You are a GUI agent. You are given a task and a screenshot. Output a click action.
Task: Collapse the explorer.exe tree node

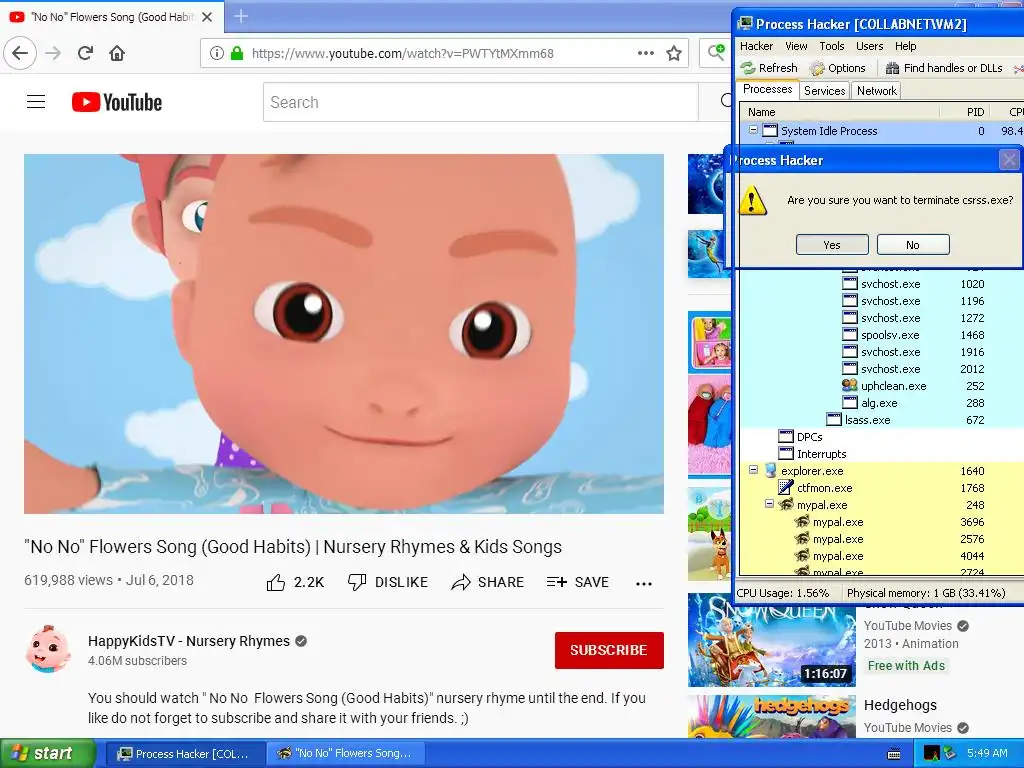point(753,470)
